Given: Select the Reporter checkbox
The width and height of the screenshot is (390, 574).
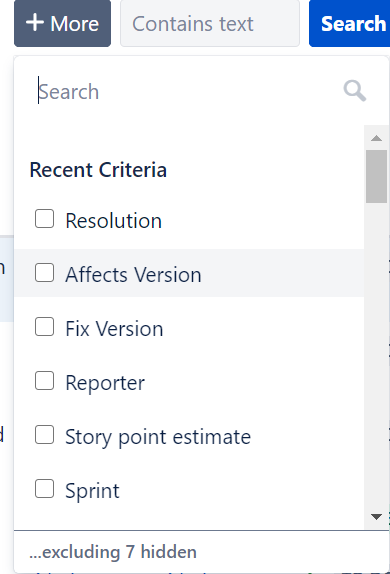Looking at the screenshot, I should [44, 381].
